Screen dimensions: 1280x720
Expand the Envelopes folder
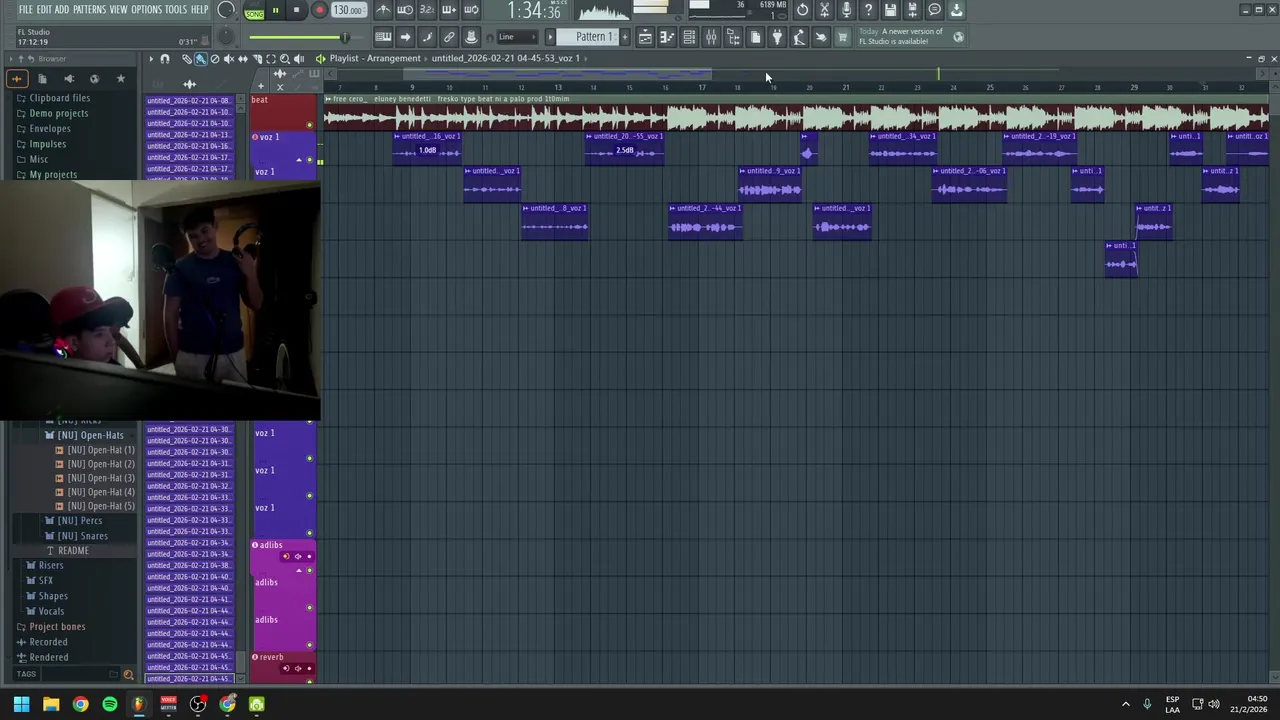50,129
